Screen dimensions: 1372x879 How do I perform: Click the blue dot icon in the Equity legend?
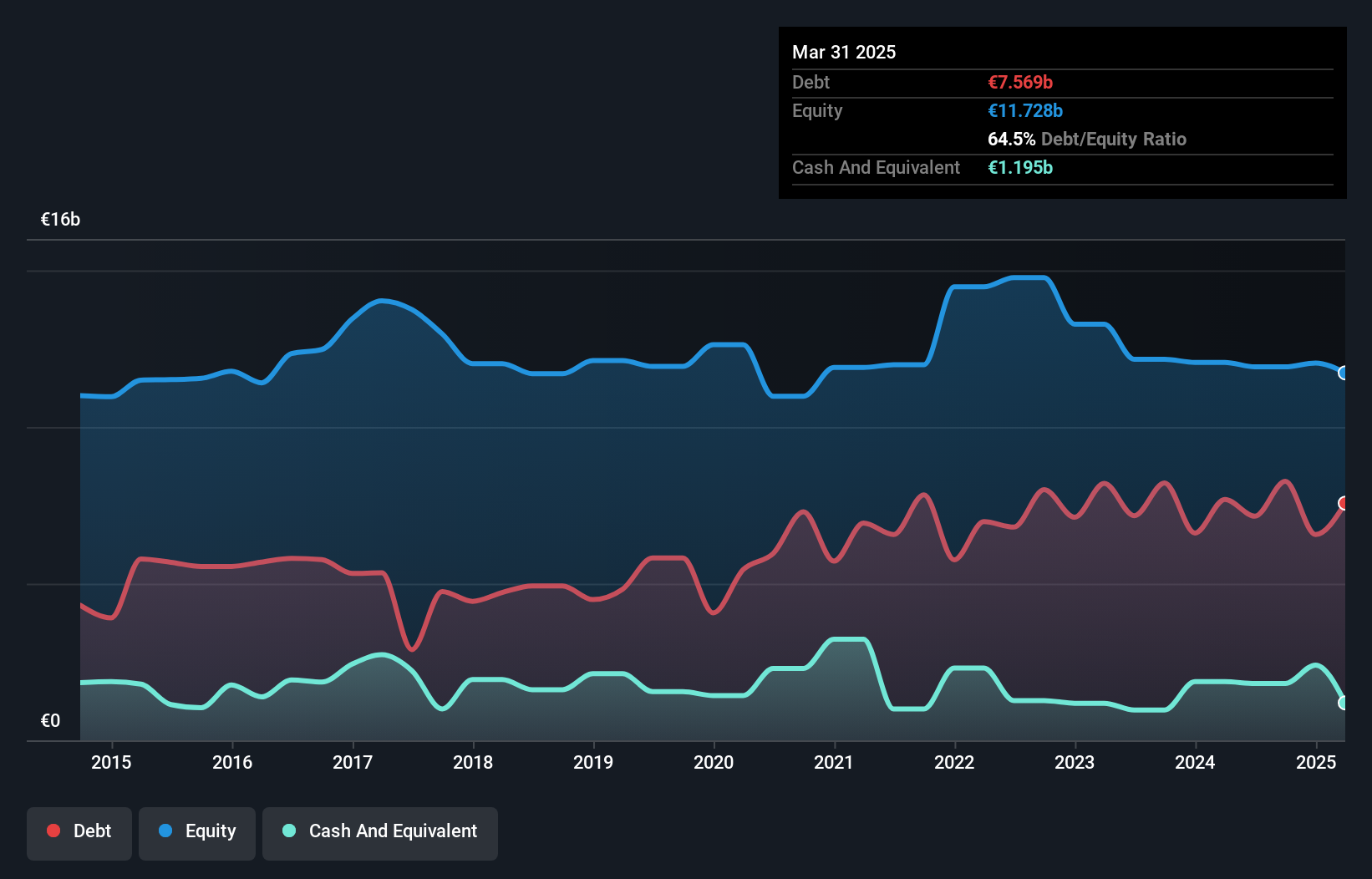click(x=166, y=831)
